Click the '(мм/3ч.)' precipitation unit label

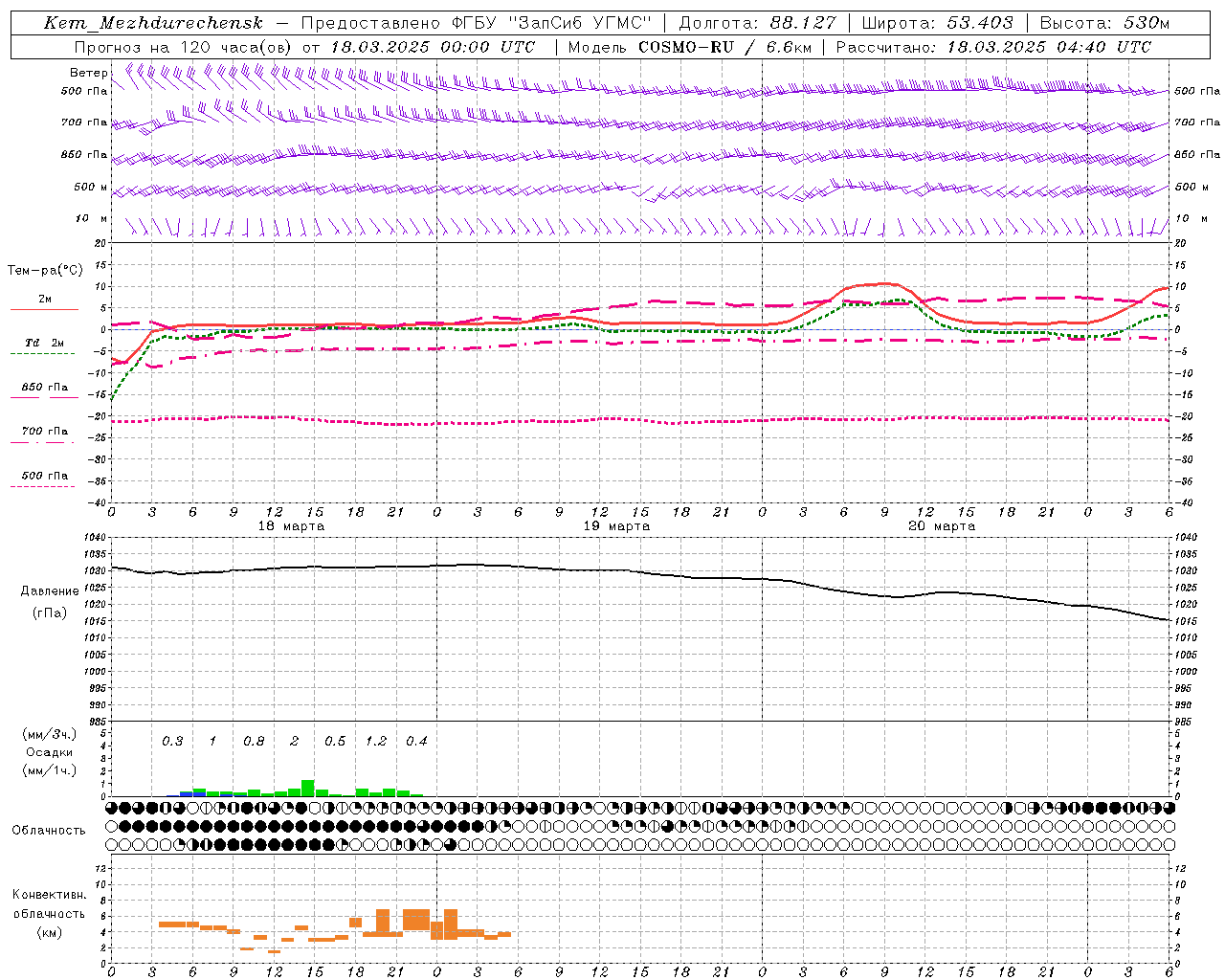point(49,735)
